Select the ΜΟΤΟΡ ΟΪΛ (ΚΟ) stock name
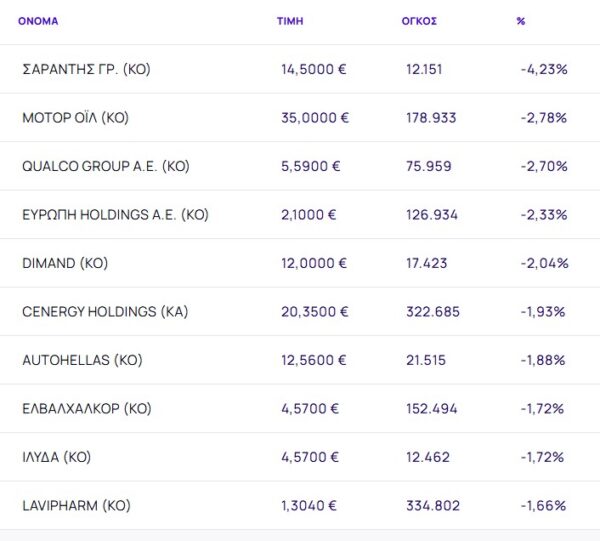Viewport: 600px width, 541px height. point(75,118)
